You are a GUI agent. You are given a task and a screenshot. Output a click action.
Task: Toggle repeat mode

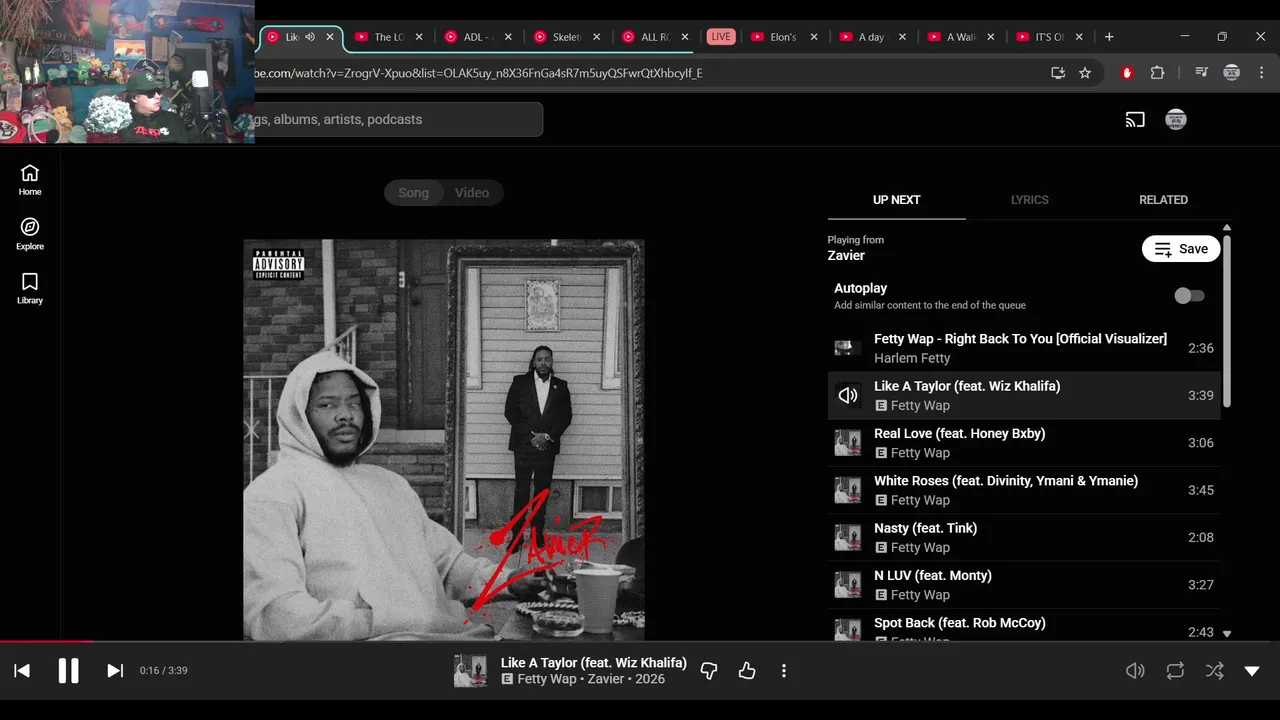tap(1175, 671)
